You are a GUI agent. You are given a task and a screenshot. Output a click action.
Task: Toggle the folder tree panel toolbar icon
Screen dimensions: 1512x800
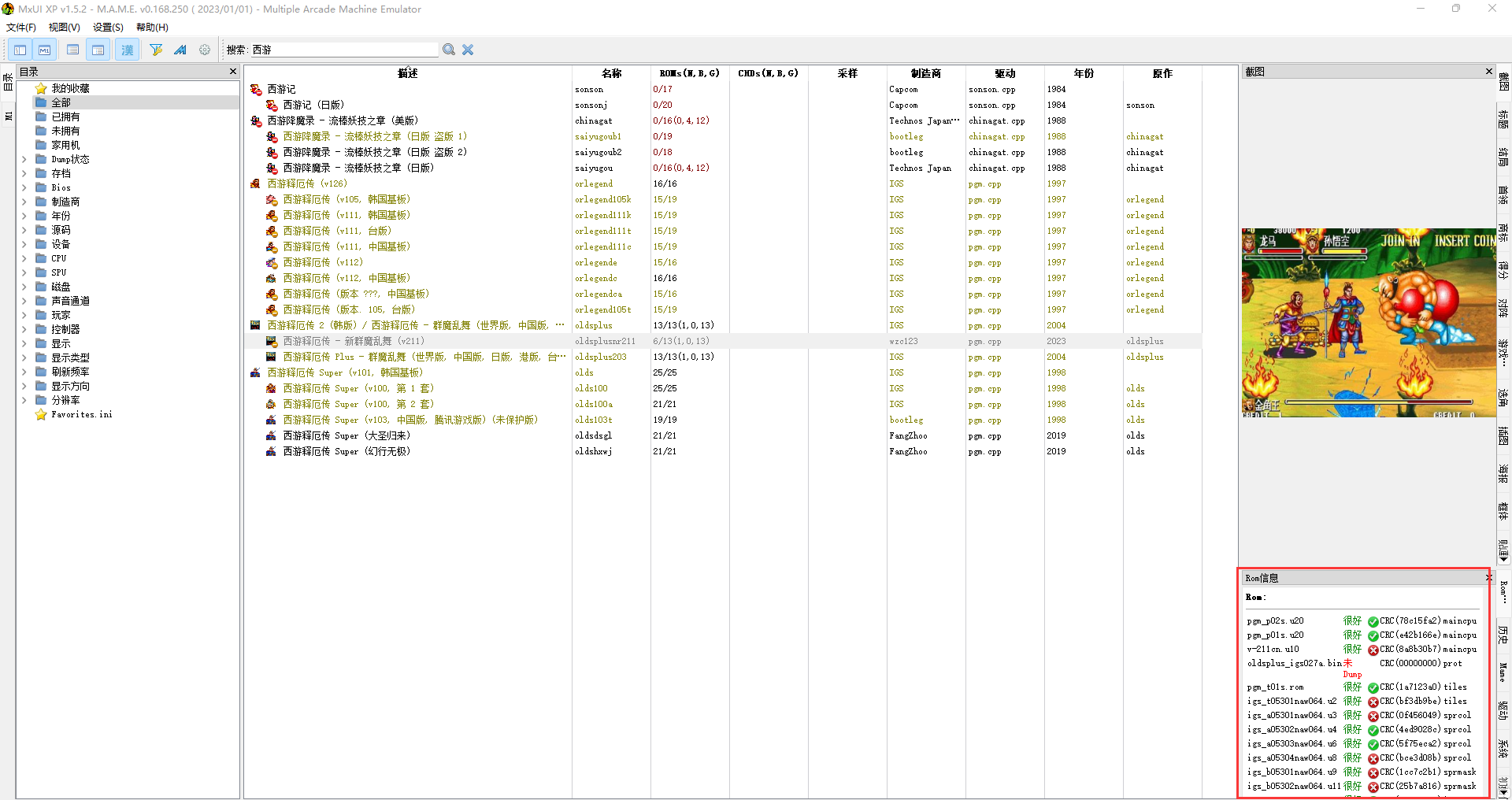[20, 50]
